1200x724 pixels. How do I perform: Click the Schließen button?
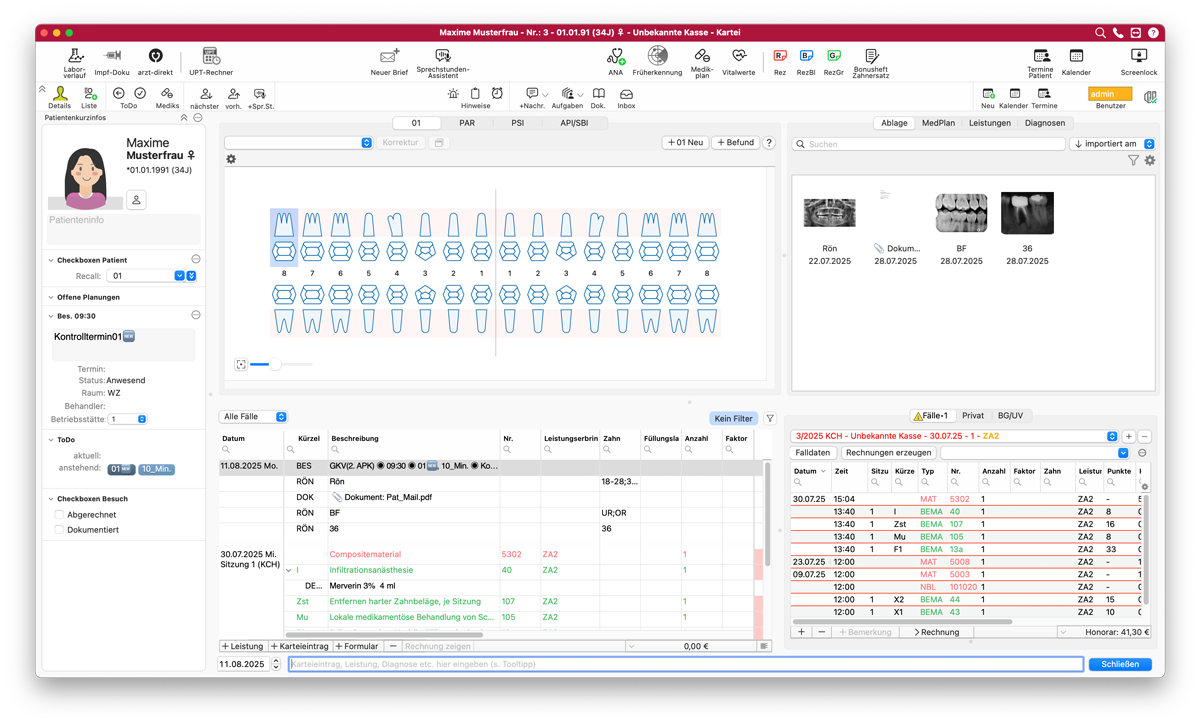pos(1119,664)
